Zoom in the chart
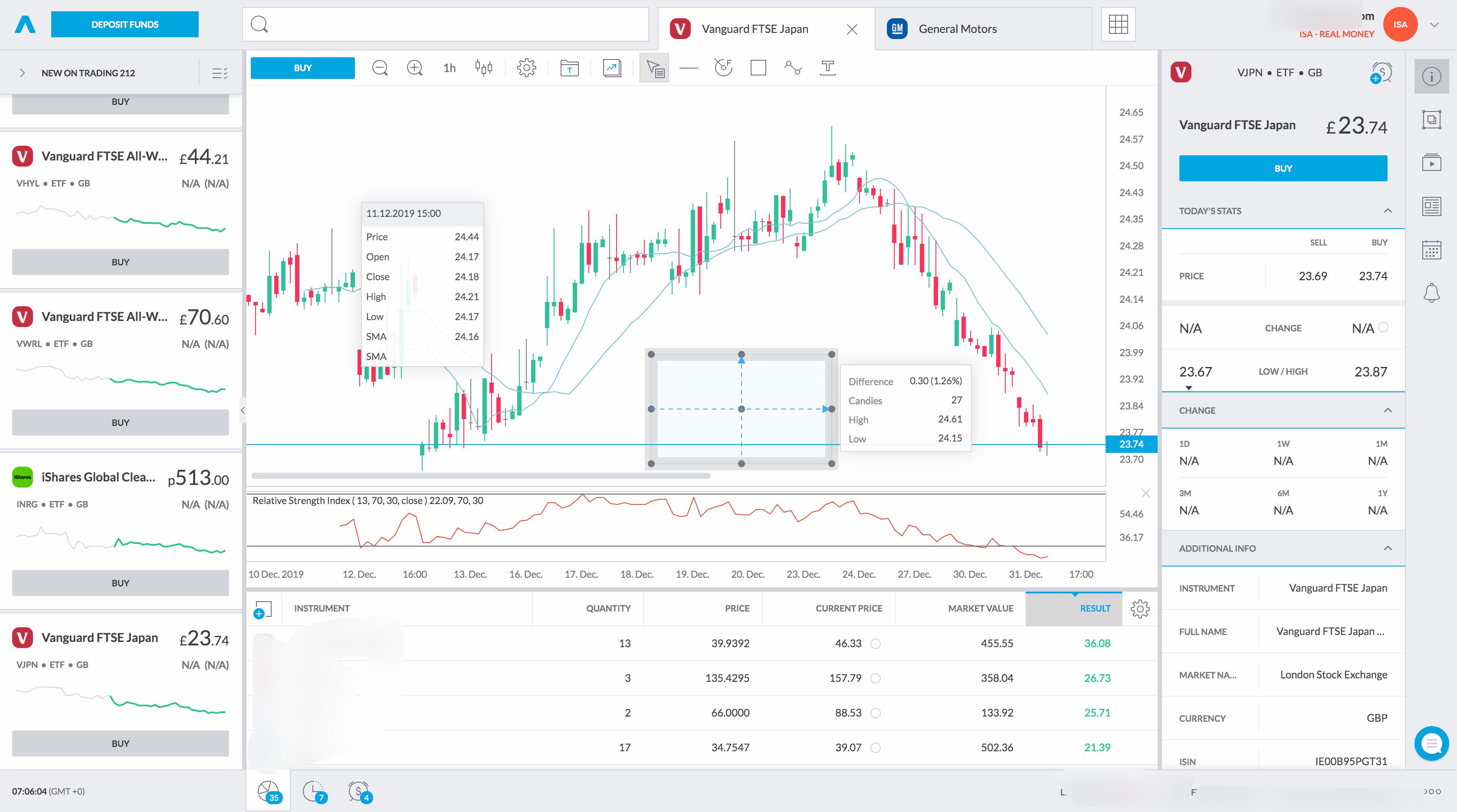Image resolution: width=1457 pixels, height=812 pixels. point(415,68)
